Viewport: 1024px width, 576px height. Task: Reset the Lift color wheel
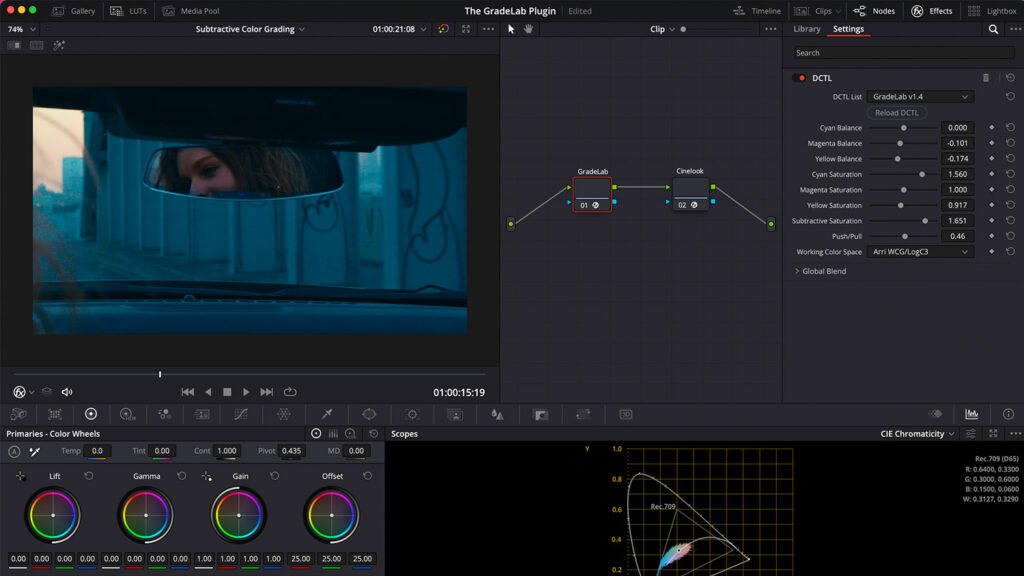click(x=89, y=476)
